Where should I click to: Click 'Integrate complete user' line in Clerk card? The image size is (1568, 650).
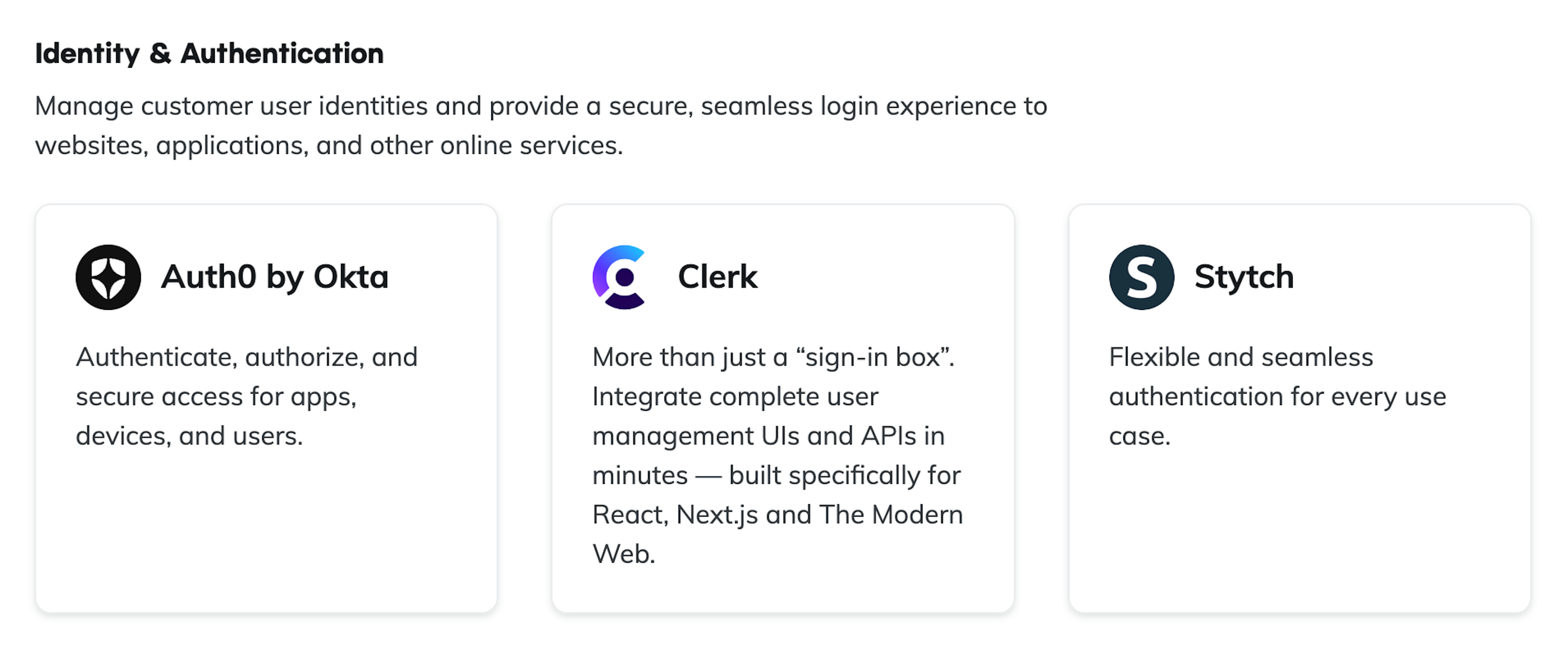[735, 397]
